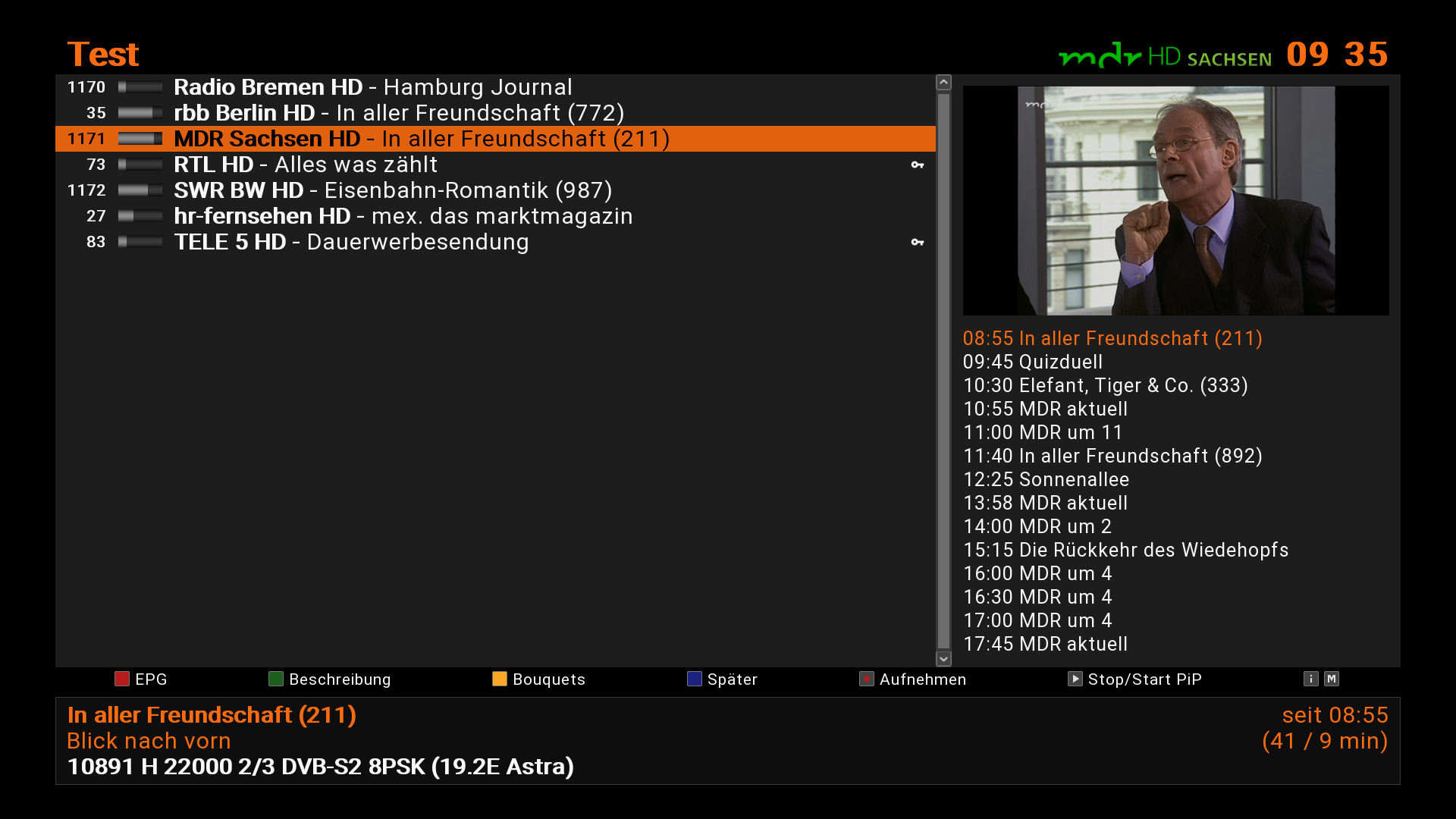1456x819 pixels.
Task: Open Bouquets via the yellow button
Action: (x=499, y=679)
